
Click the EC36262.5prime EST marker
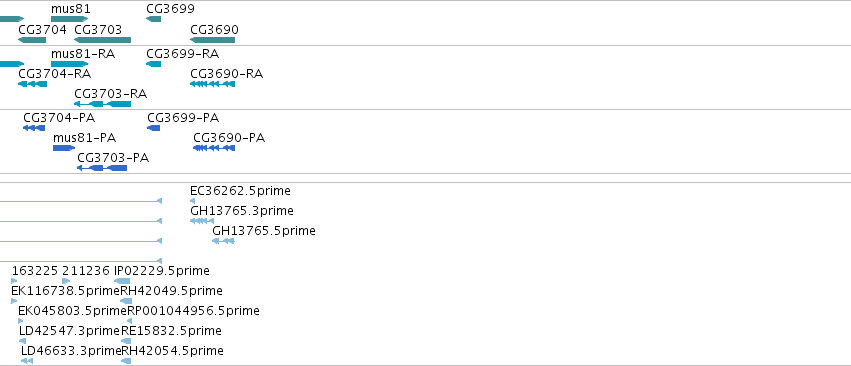point(192,201)
